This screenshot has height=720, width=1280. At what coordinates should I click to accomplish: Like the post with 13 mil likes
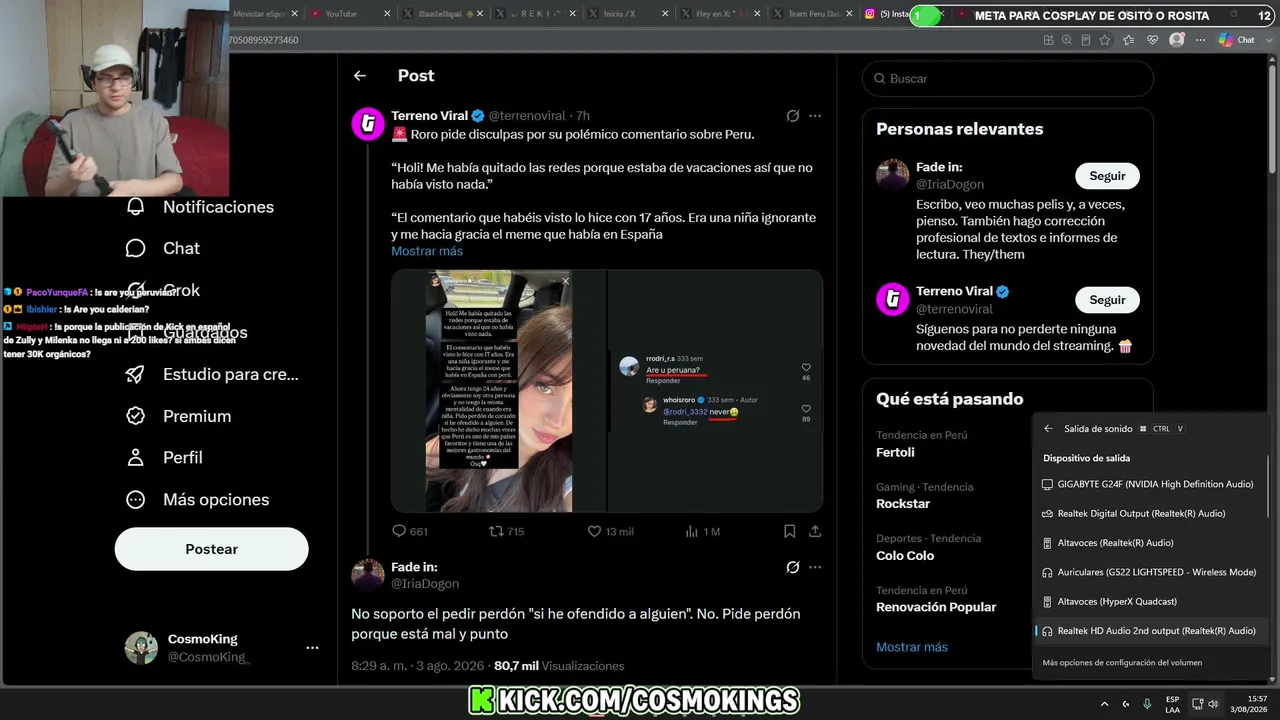pos(610,531)
